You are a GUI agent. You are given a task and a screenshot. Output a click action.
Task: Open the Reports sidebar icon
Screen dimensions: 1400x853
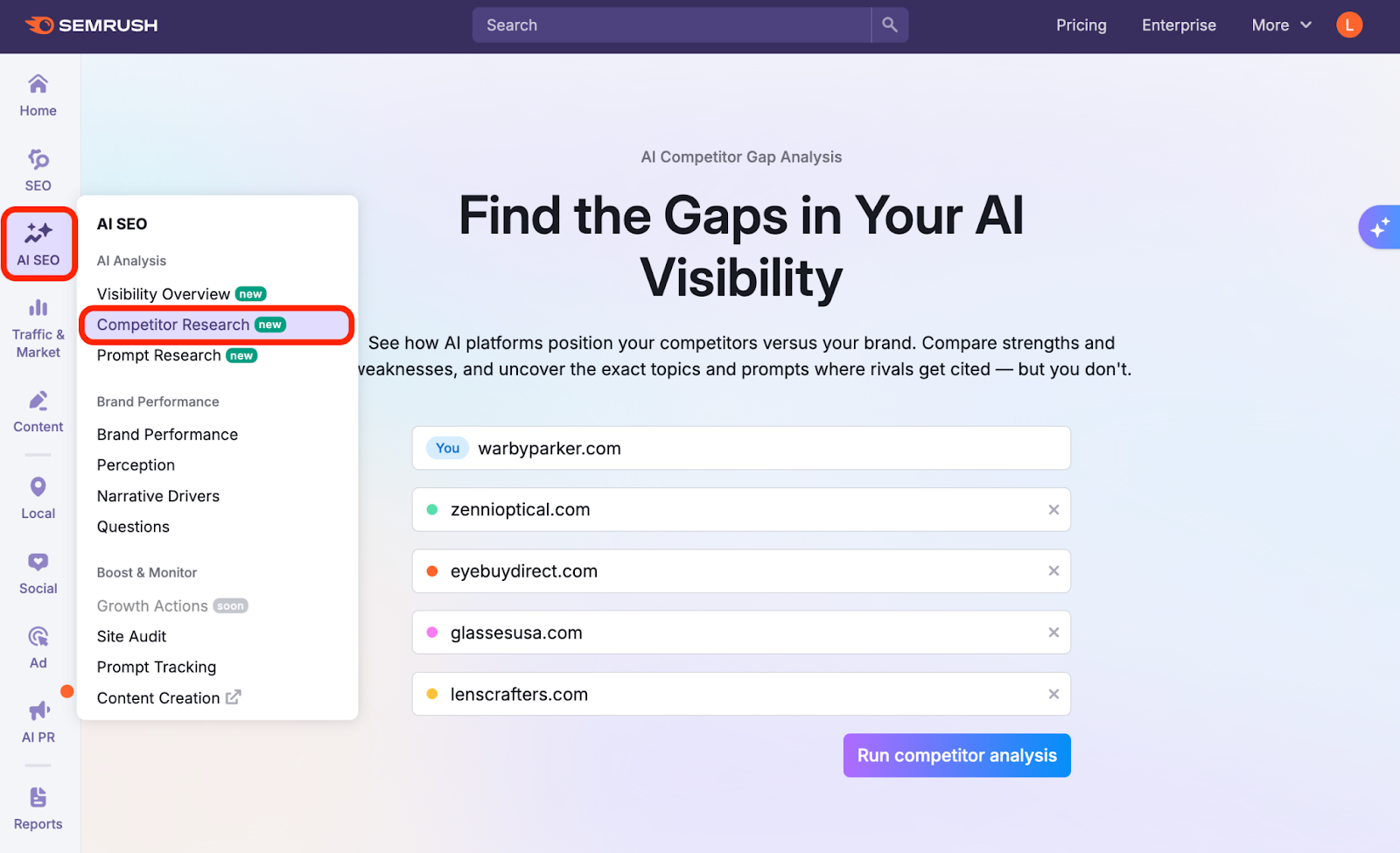38,808
